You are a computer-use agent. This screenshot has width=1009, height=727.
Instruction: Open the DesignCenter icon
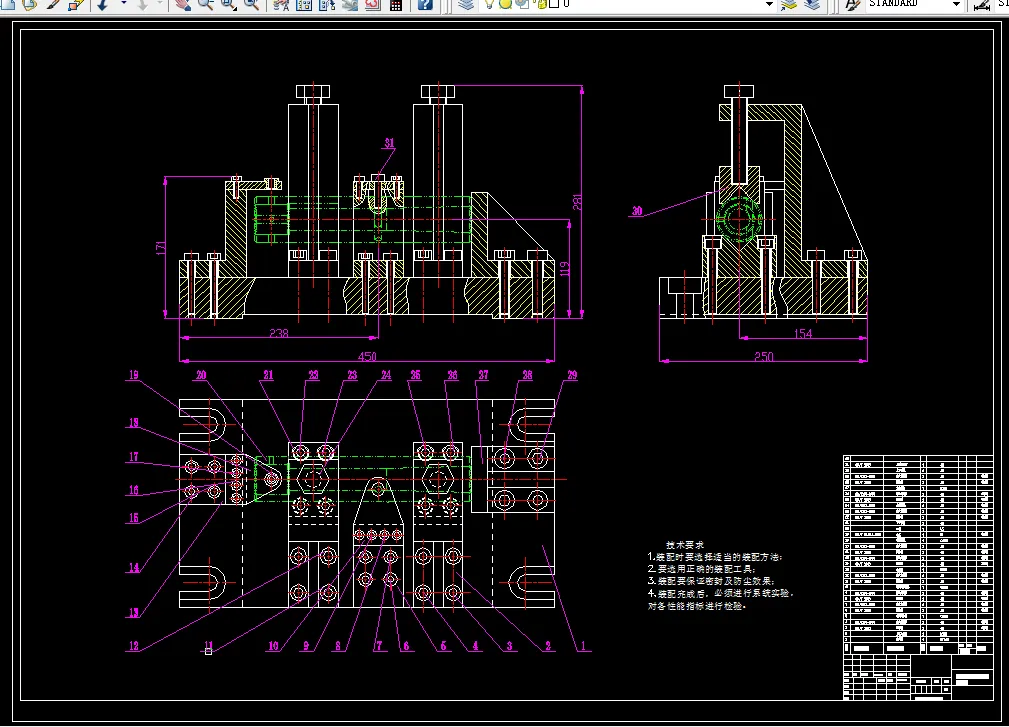302,4
